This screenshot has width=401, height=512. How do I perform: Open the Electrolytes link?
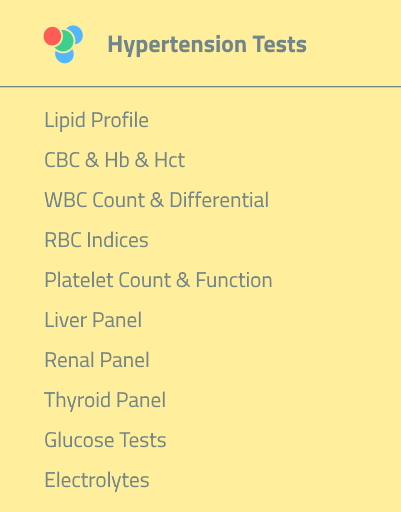click(x=97, y=480)
